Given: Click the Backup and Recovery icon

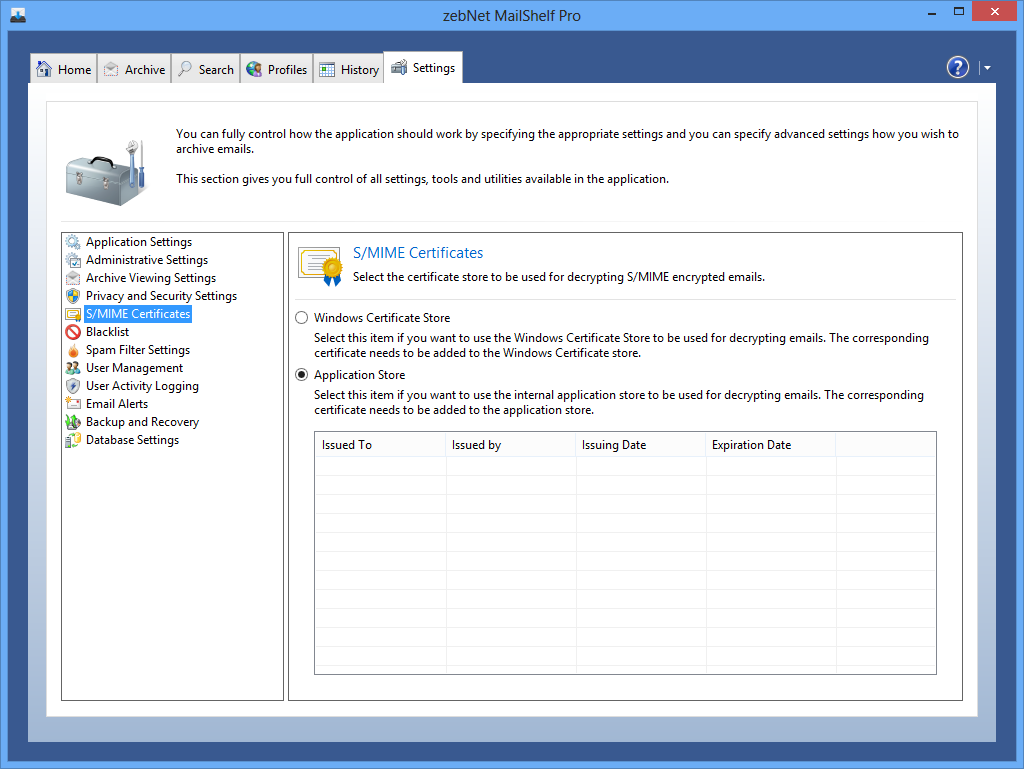Looking at the screenshot, I should point(73,422).
